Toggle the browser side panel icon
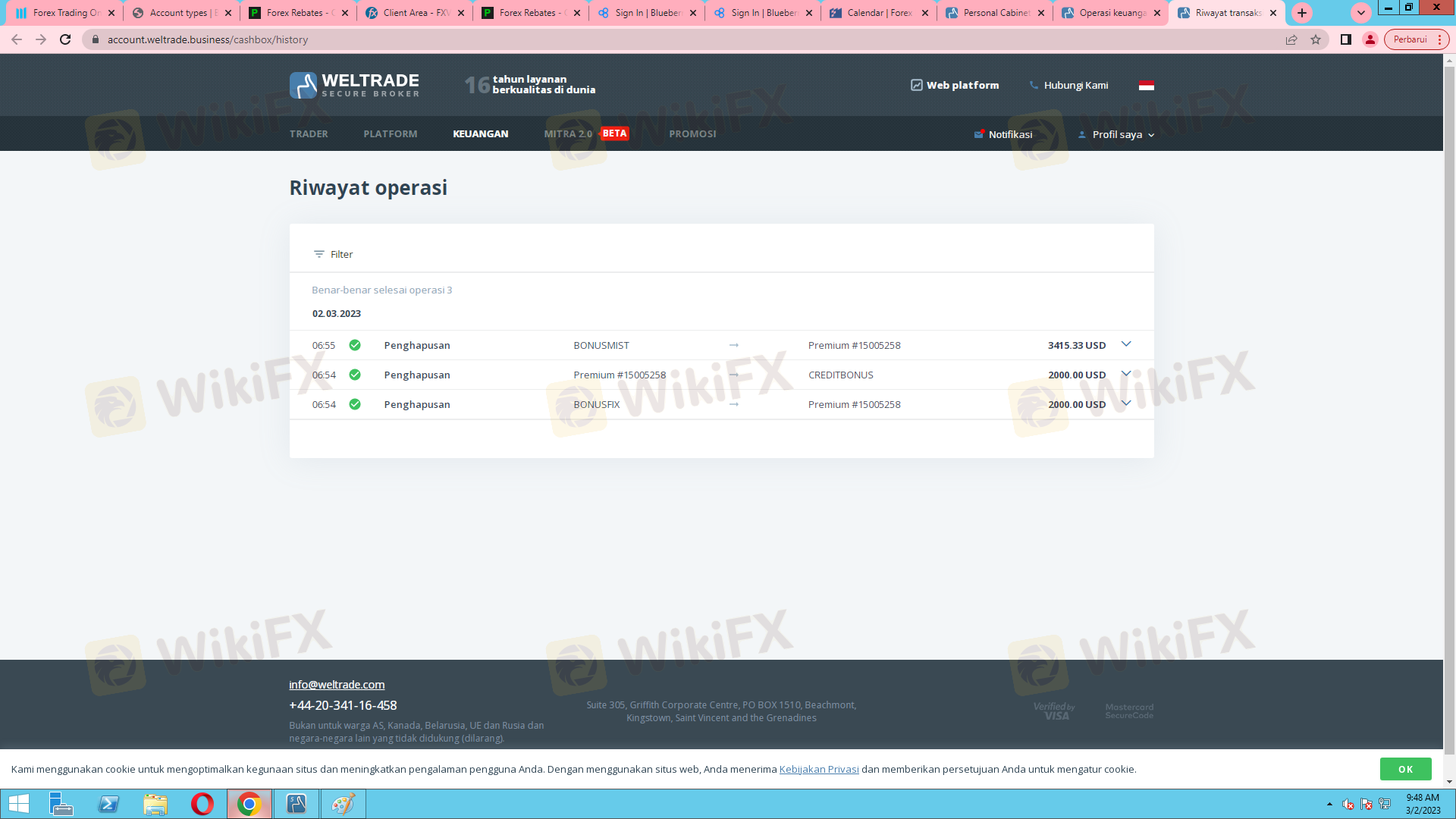1456x819 pixels. [x=1346, y=39]
